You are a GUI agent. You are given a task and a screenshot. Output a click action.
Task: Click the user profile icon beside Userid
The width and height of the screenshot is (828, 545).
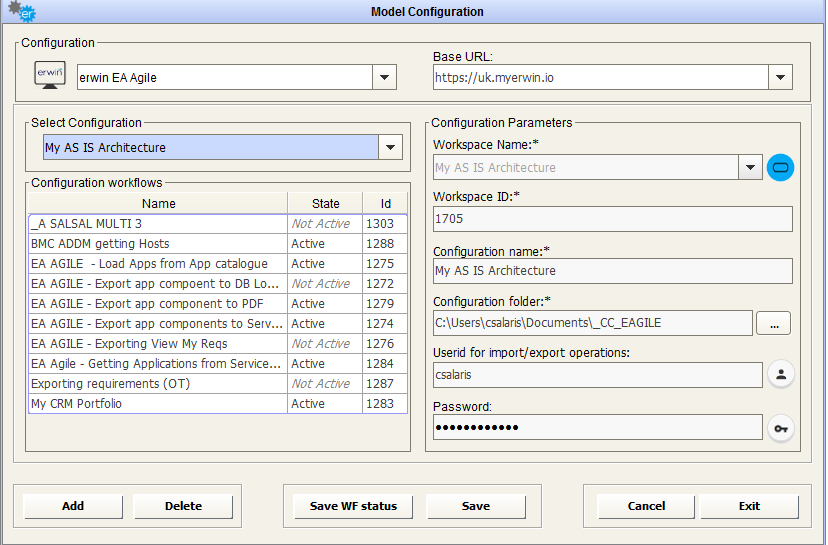(x=780, y=374)
